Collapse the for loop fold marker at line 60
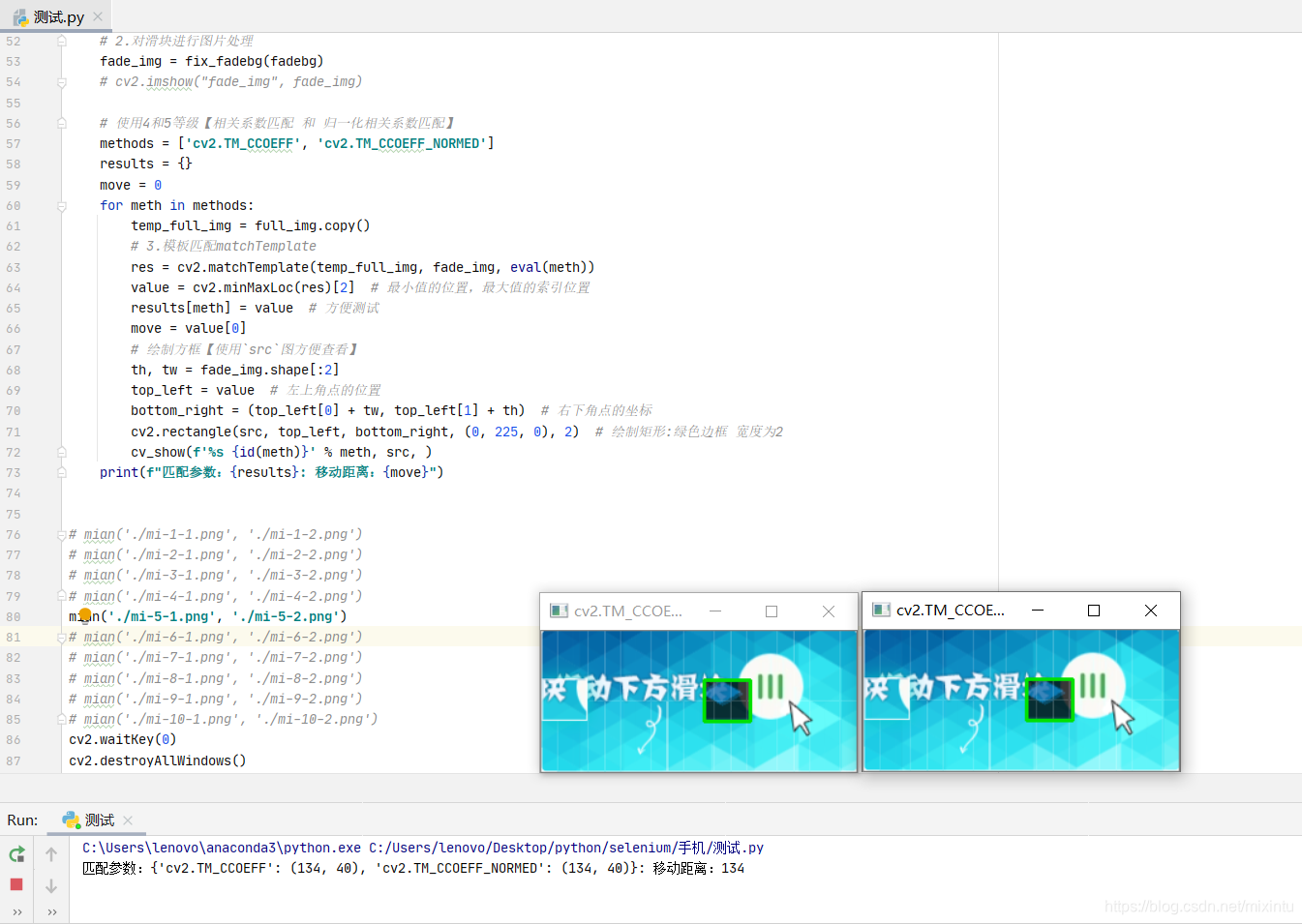 pyautogui.click(x=61, y=206)
